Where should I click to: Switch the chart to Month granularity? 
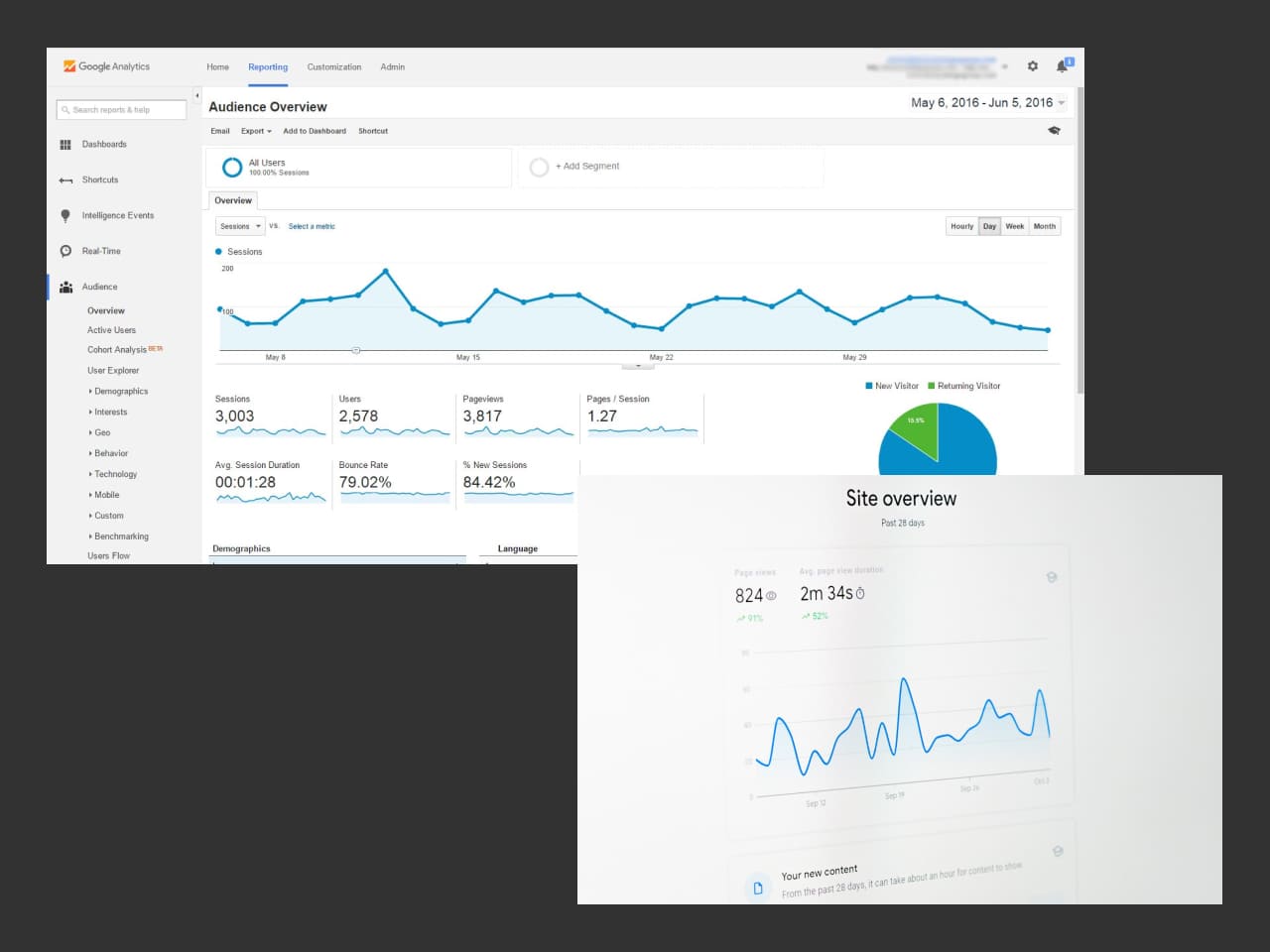click(1044, 226)
